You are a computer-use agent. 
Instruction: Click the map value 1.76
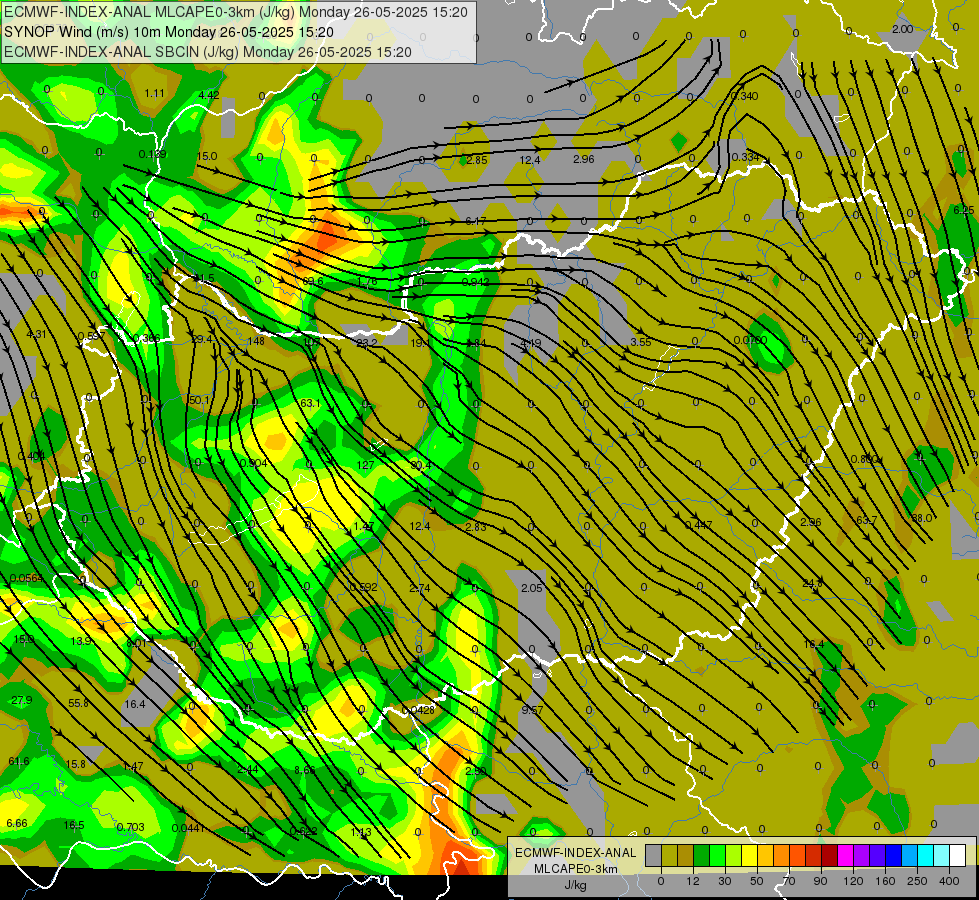(x=367, y=282)
